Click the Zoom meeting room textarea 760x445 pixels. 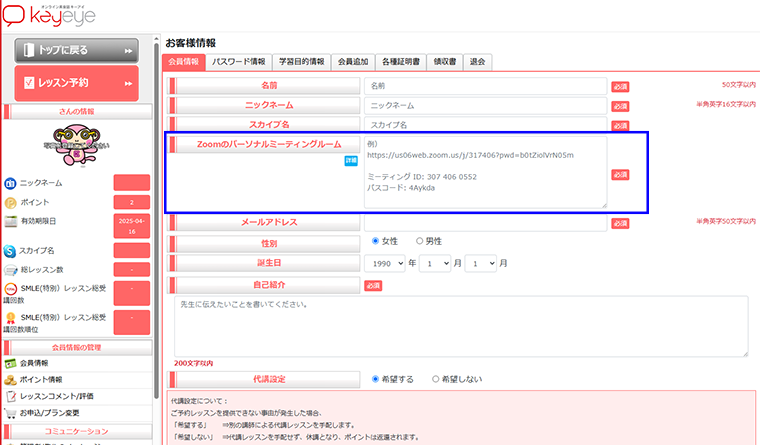486,172
